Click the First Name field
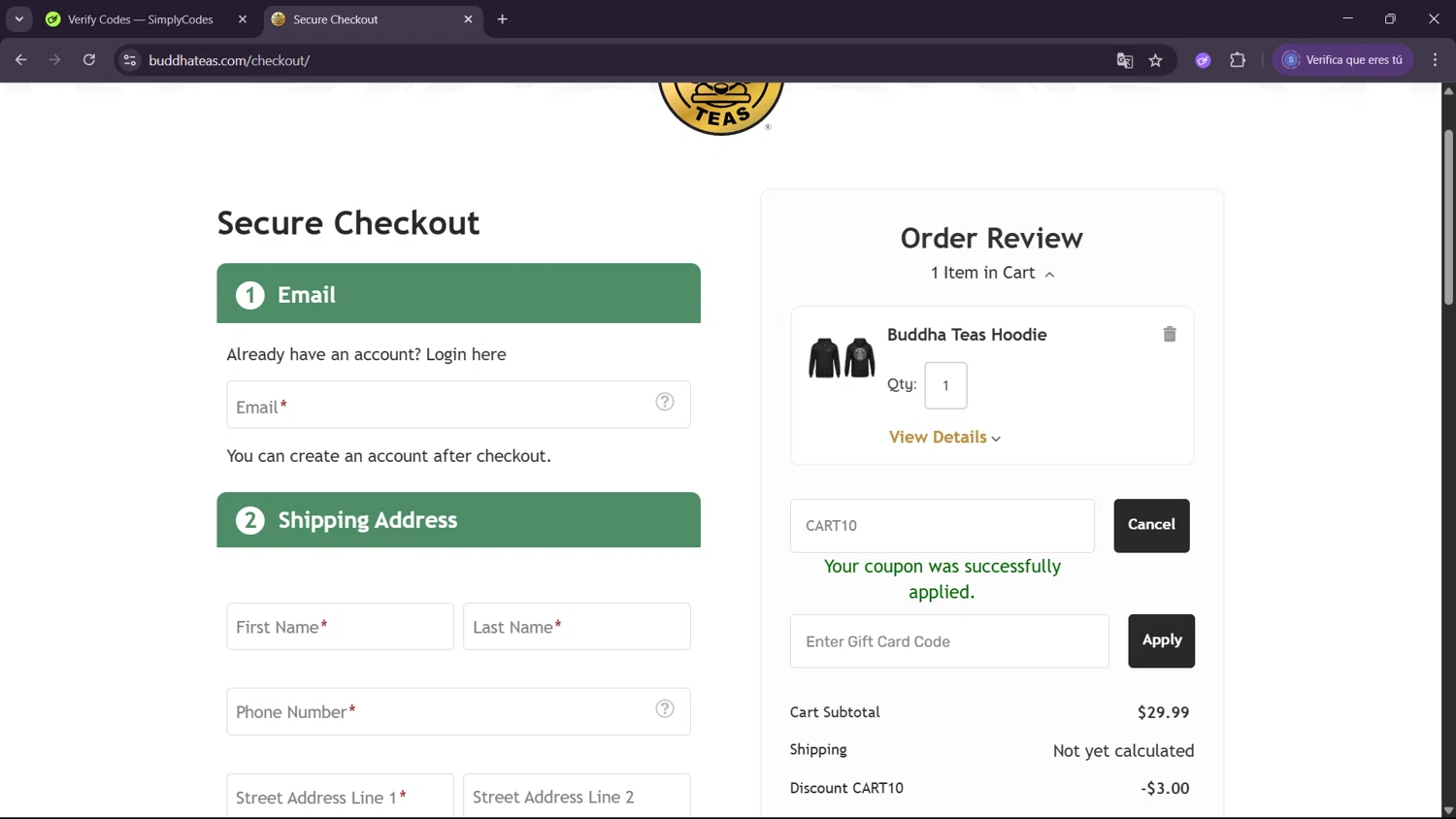 point(340,627)
